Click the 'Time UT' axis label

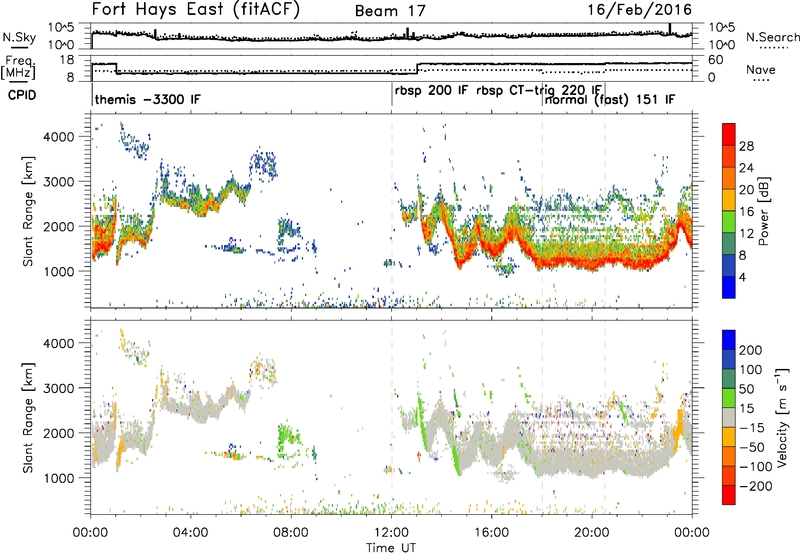pyautogui.click(x=391, y=548)
